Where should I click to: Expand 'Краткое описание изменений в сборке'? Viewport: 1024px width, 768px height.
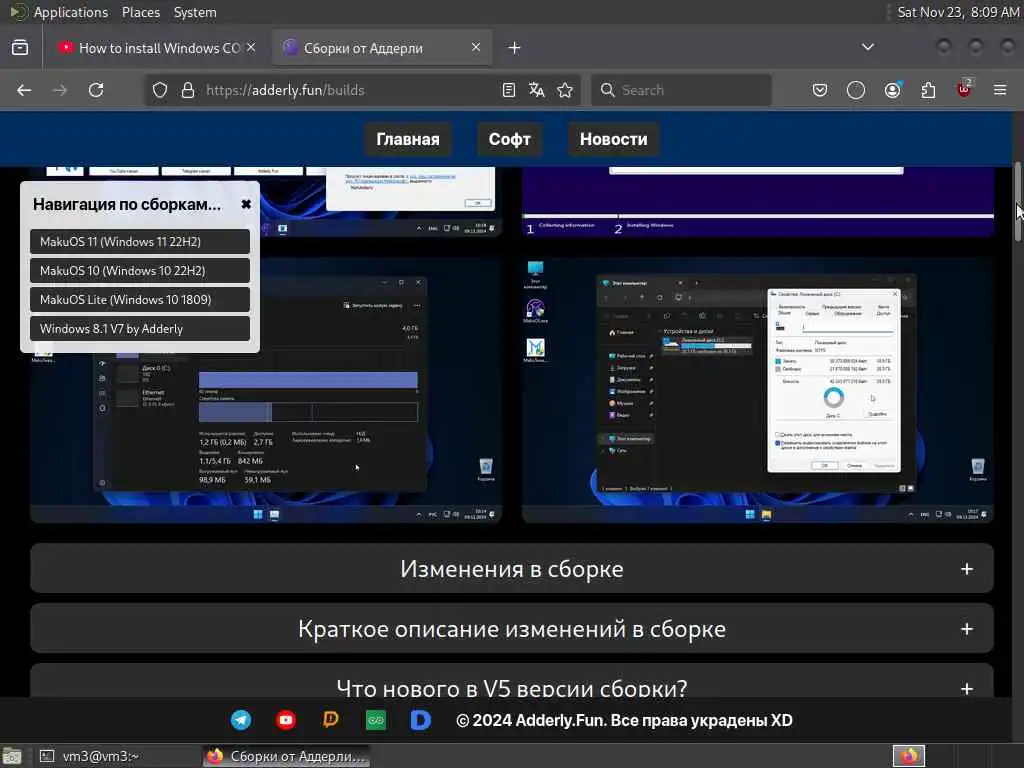512,629
